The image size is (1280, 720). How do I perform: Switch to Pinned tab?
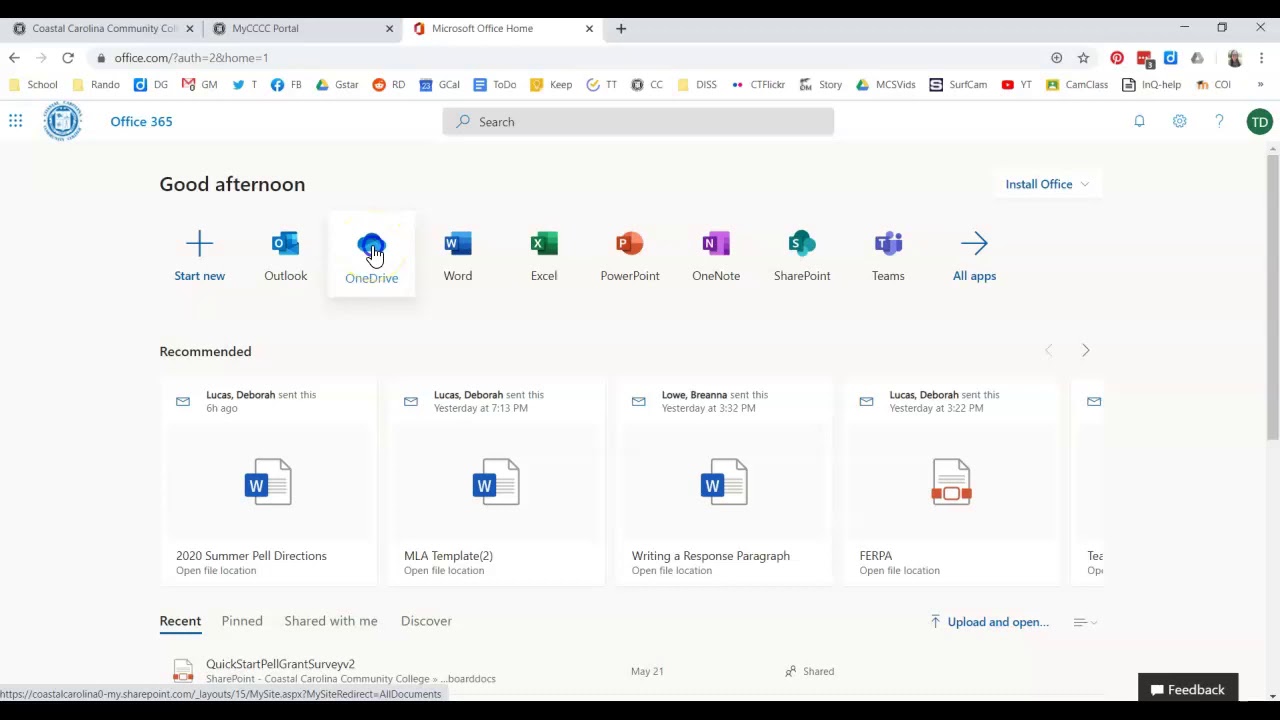coord(242,621)
